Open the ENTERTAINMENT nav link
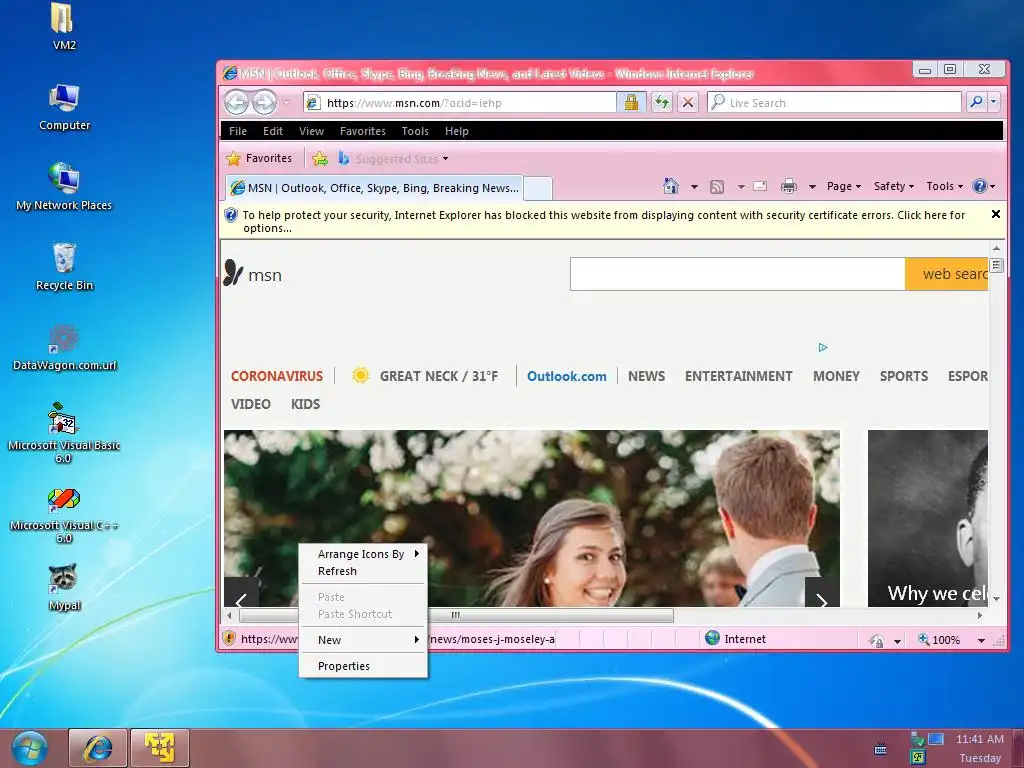 point(738,376)
